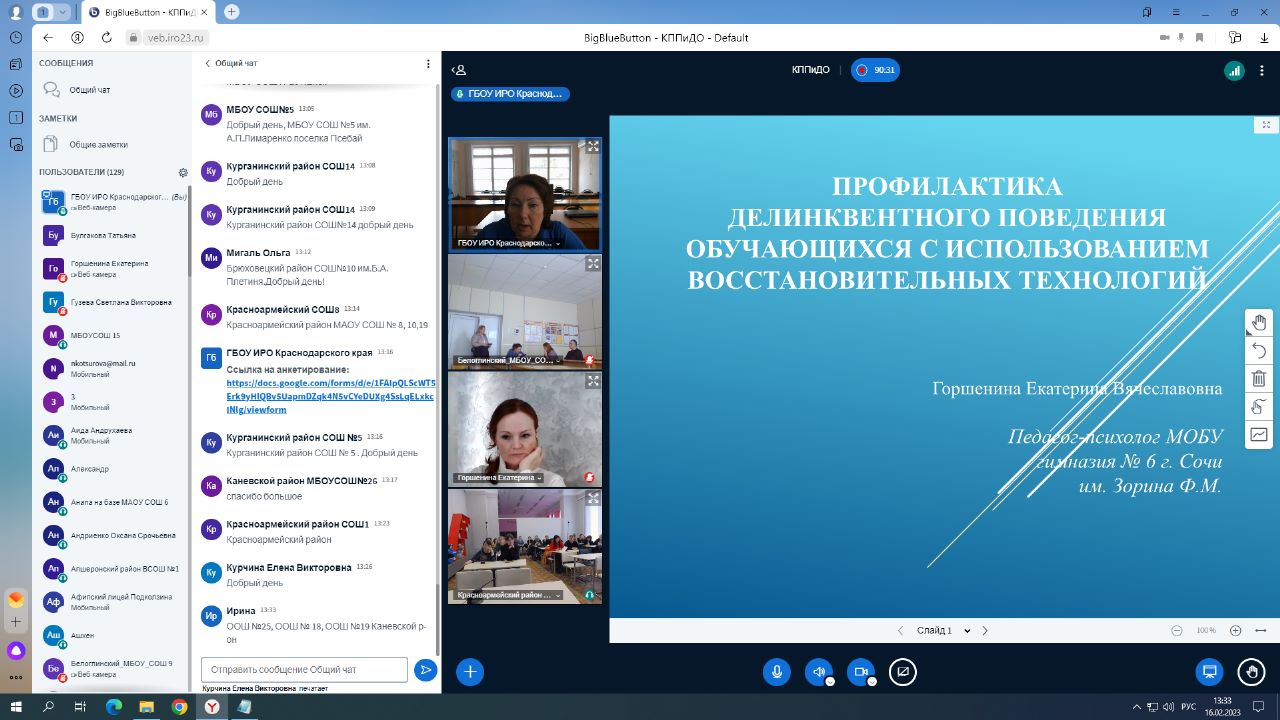Viewport: 1280px width, 720px height.
Task: Mute the microphone
Action: (776, 672)
